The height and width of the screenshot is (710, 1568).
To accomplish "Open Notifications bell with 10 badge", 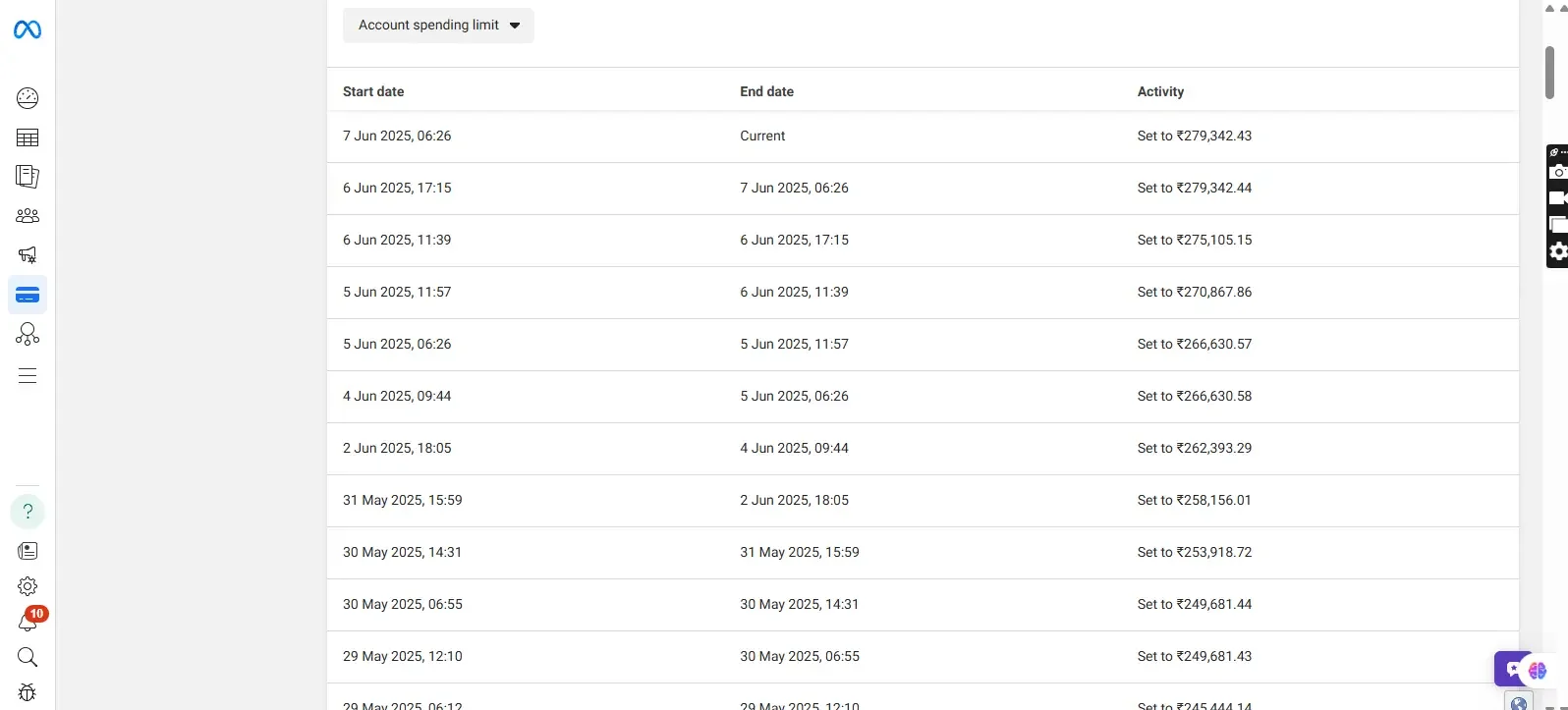I will click(x=28, y=623).
